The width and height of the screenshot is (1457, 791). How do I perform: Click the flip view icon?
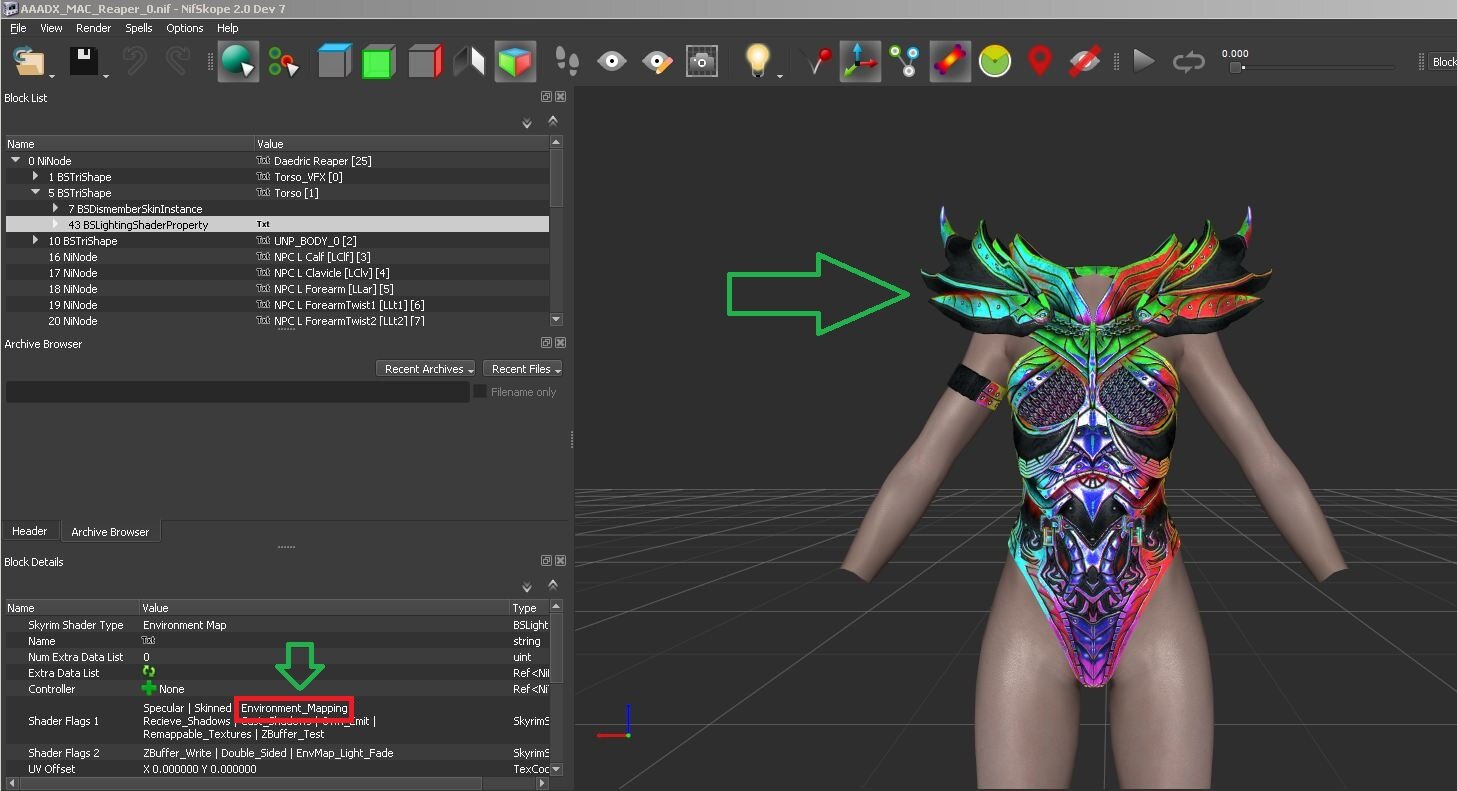click(x=469, y=62)
